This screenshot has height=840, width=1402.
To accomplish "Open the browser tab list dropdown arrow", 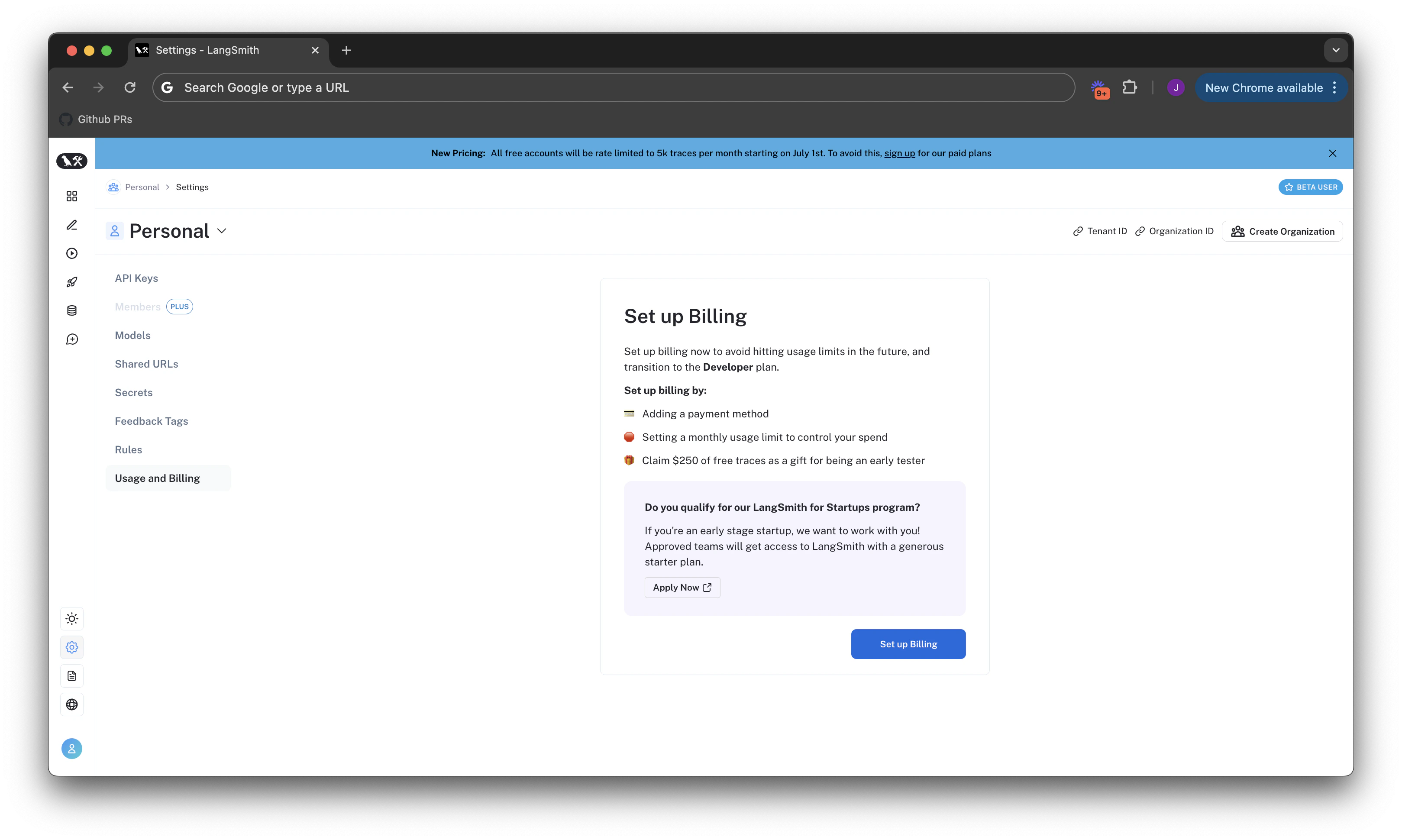I will click(x=1336, y=50).
